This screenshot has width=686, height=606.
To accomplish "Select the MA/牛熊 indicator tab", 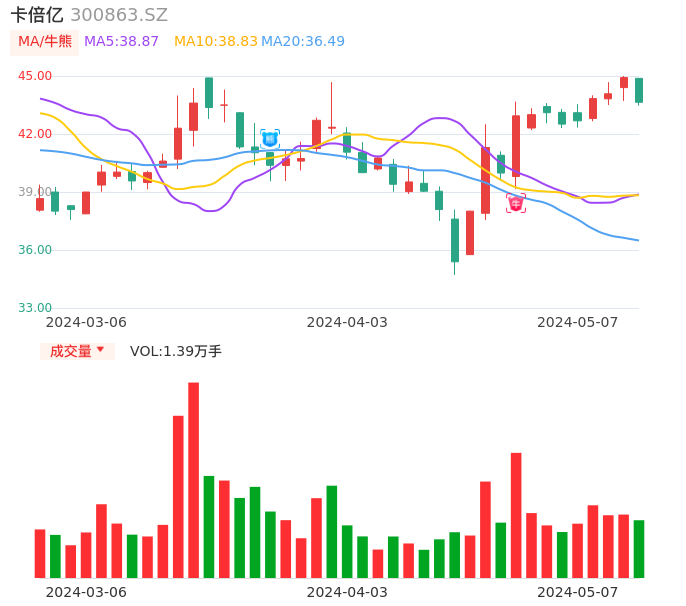I will click(x=44, y=42).
